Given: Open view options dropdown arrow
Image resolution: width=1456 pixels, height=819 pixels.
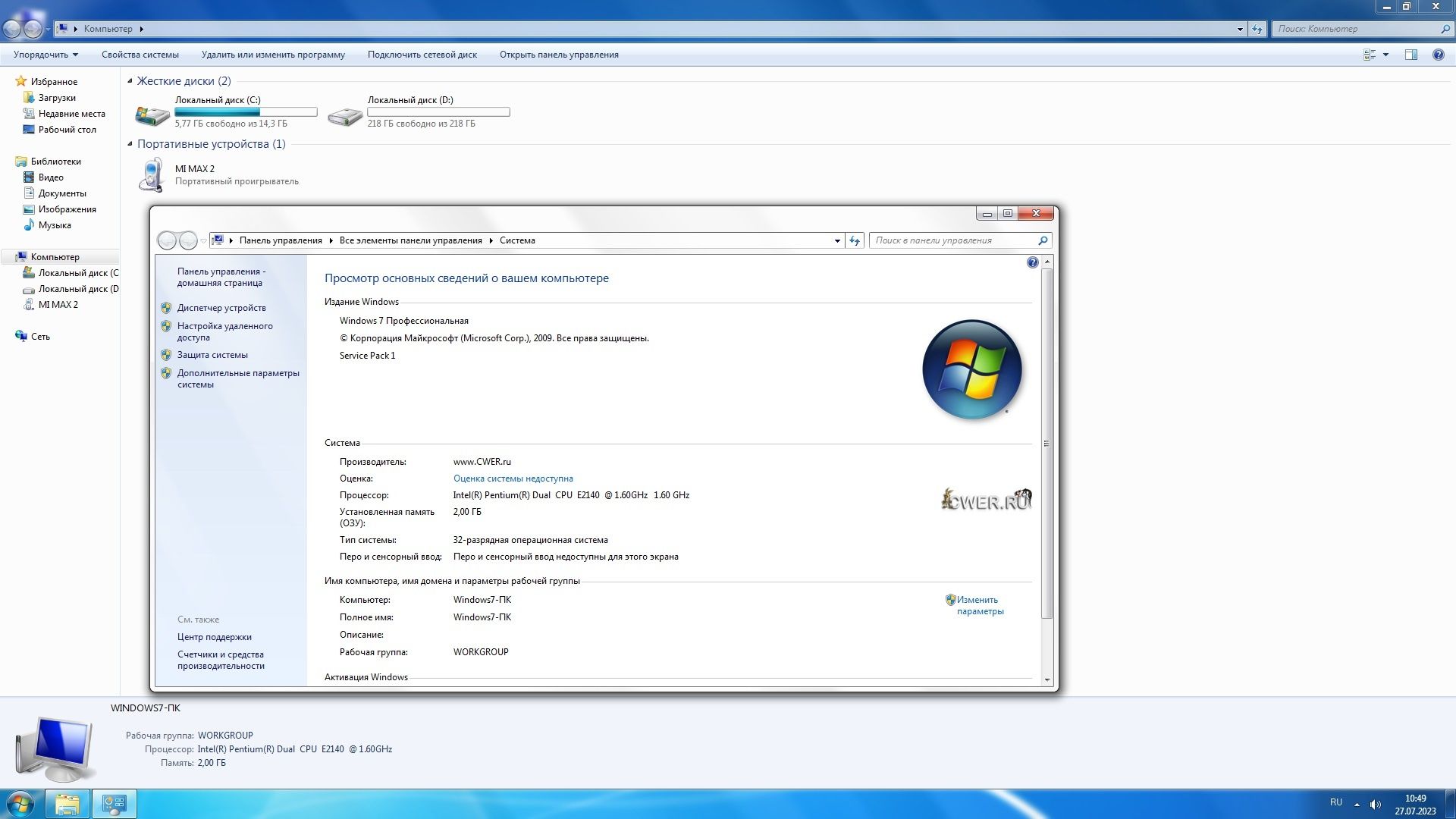Looking at the screenshot, I should click(x=1385, y=55).
